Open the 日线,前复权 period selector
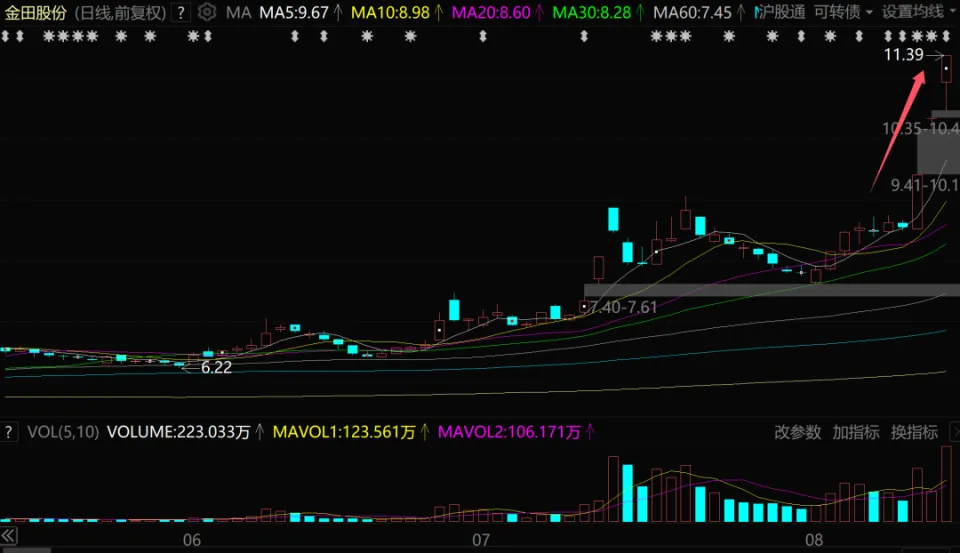This screenshot has width=960, height=553. tap(120, 12)
